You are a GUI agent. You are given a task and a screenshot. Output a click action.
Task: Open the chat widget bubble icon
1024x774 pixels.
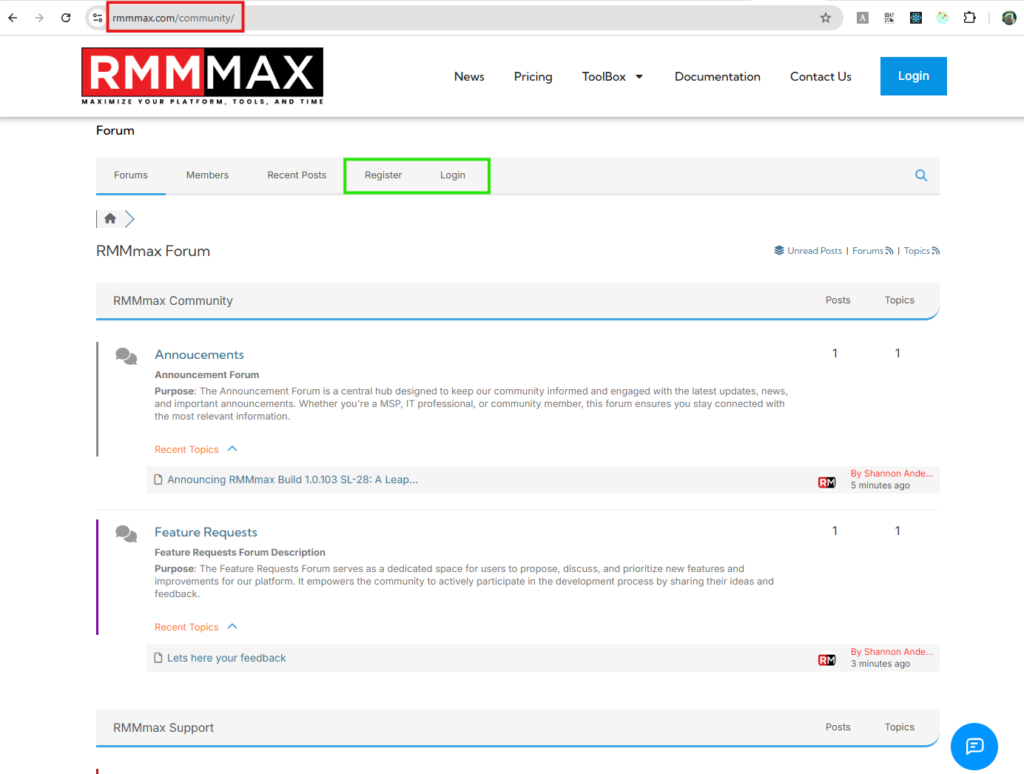(974, 746)
